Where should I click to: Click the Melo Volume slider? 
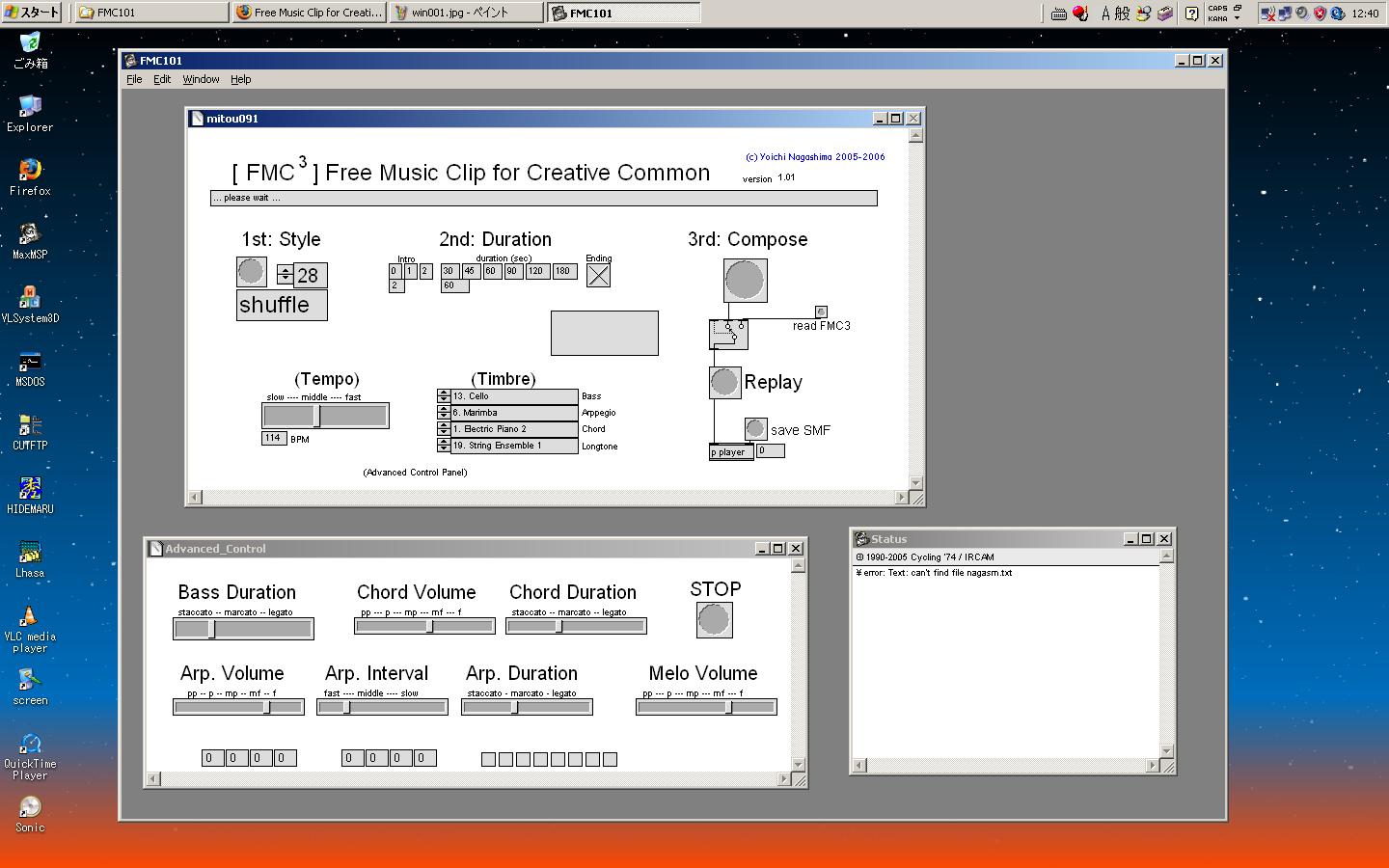click(706, 707)
